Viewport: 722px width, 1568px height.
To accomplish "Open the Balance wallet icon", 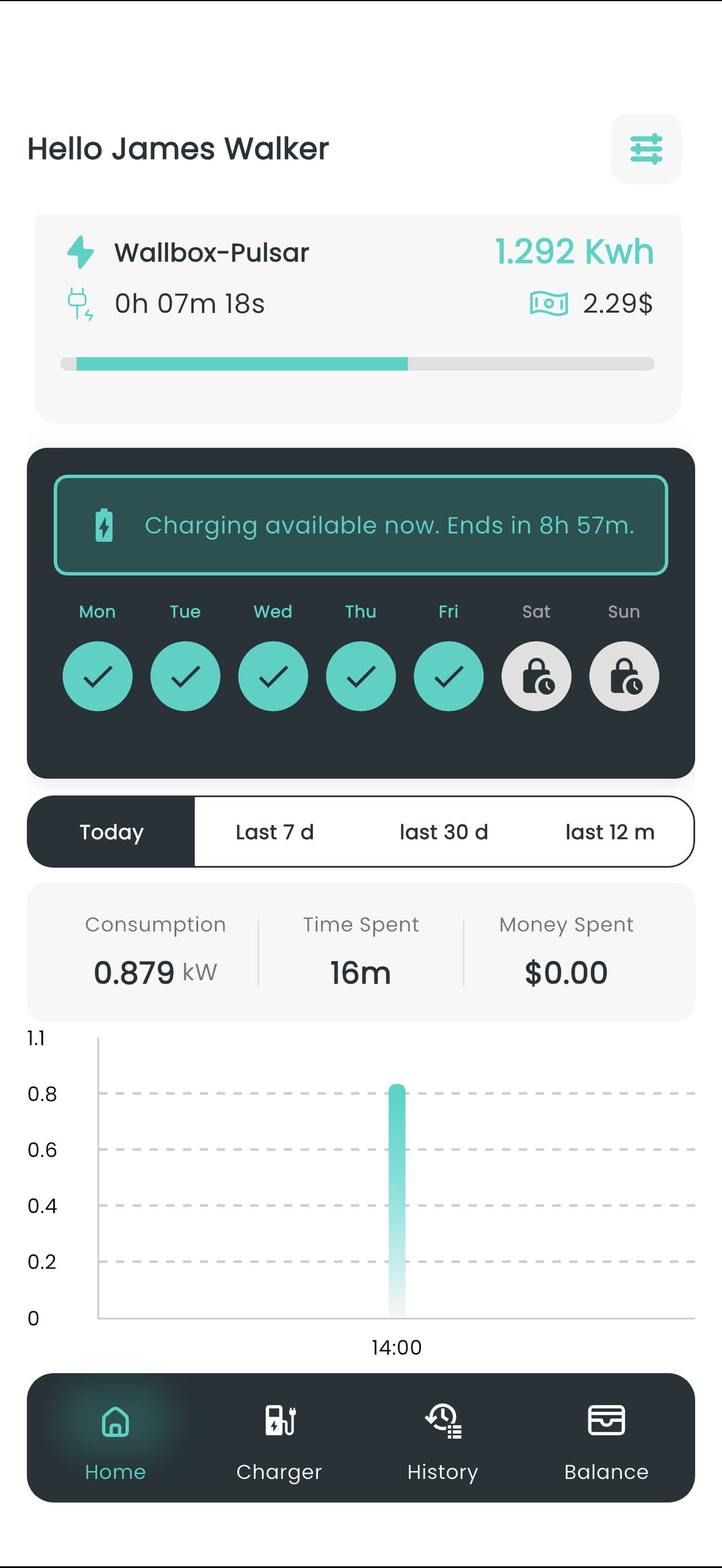I will point(606,1420).
